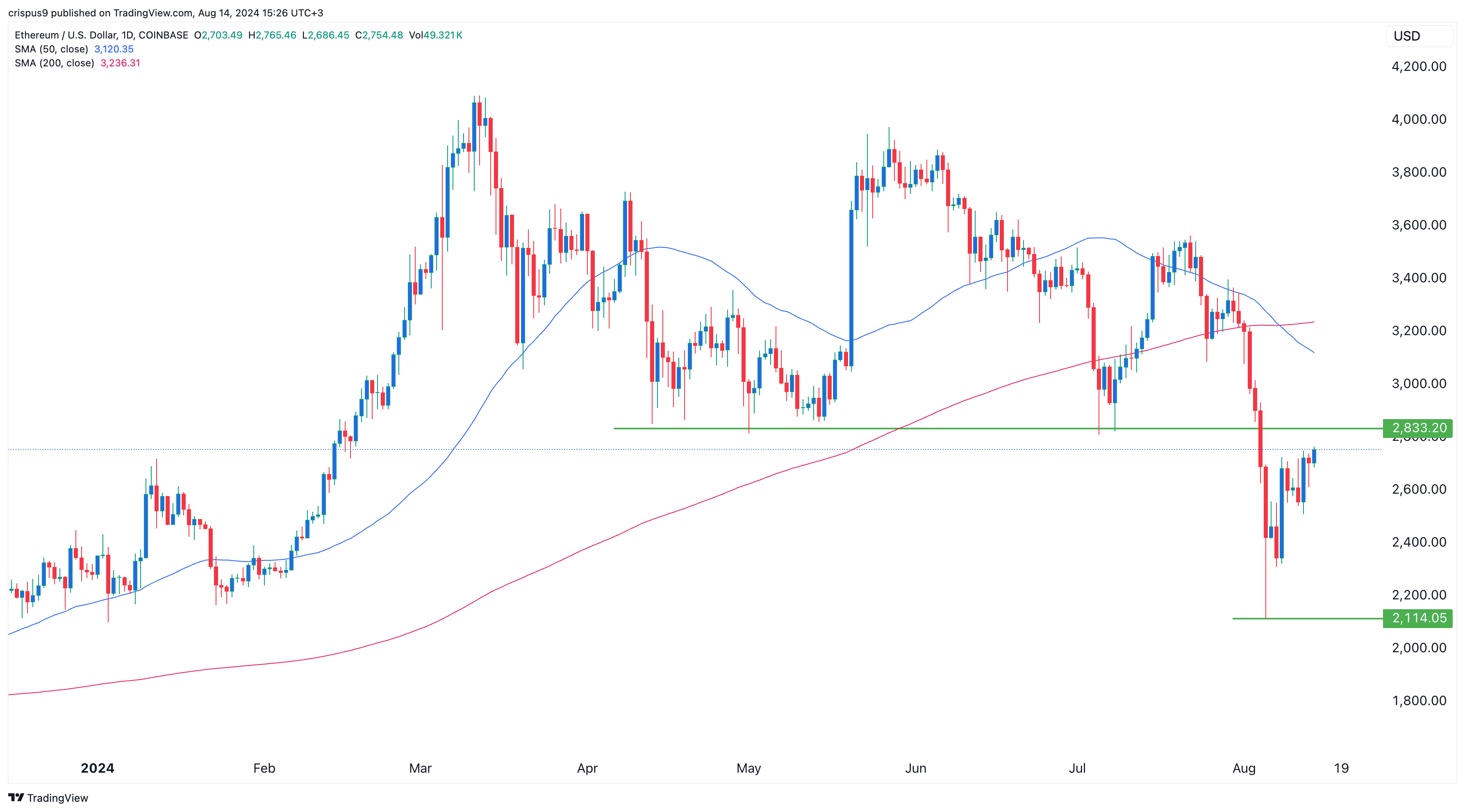Click the TradingView logo icon
Image resolution: width=1465 pixels, height=812 pixels.
click(16, 797)
